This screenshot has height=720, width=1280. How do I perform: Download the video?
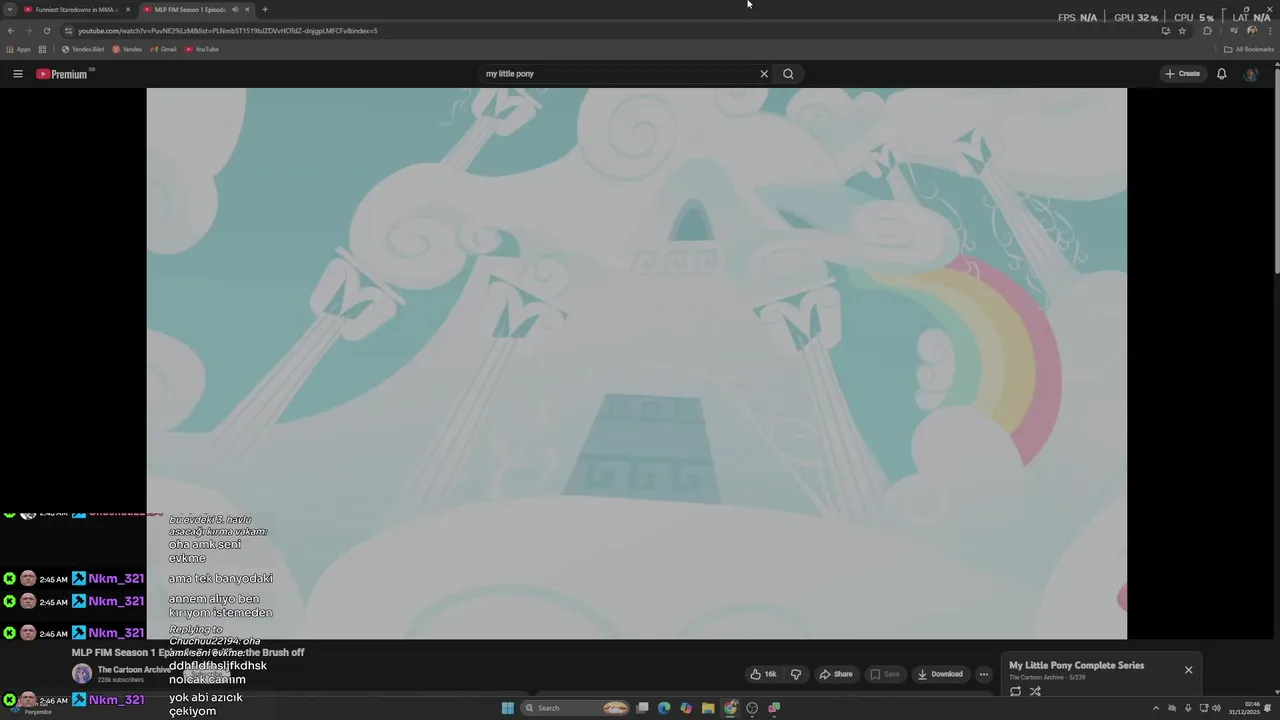coord(940,674)
